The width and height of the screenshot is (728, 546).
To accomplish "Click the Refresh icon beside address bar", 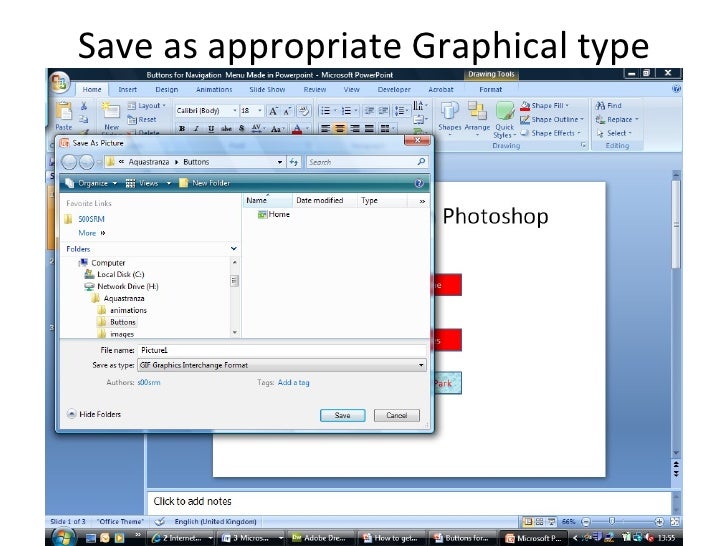I will pos(294,162).
